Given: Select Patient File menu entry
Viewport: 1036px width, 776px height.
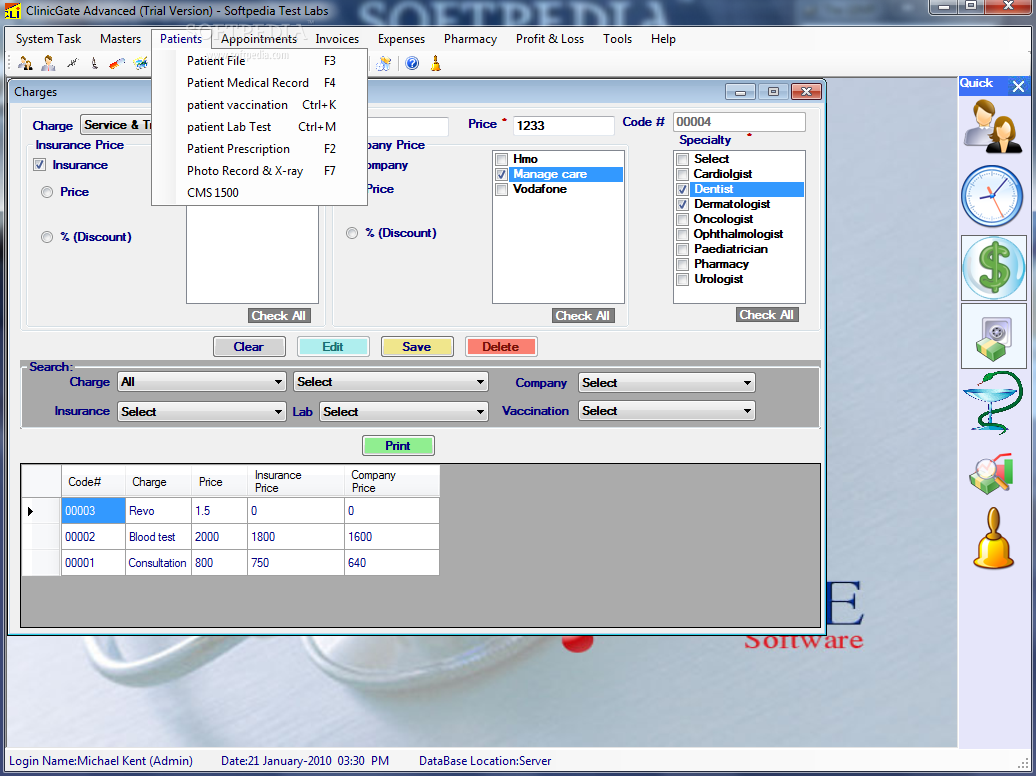Looking at the screenshot, I should [x=260, y=61].
